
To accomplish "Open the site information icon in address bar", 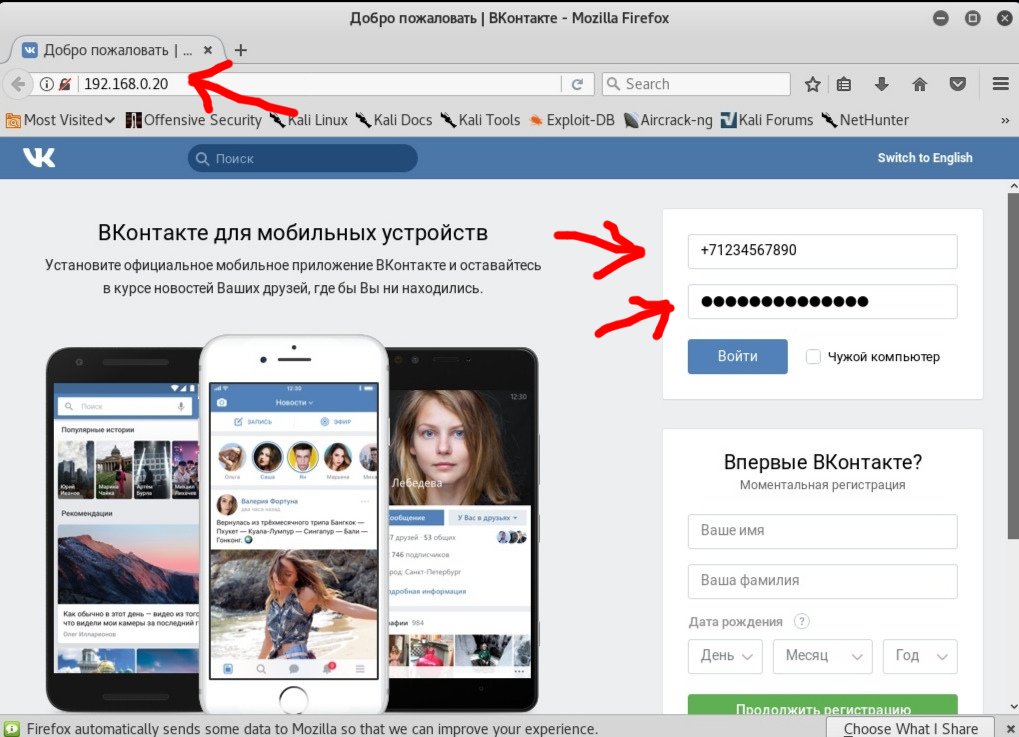I will 46,84.
